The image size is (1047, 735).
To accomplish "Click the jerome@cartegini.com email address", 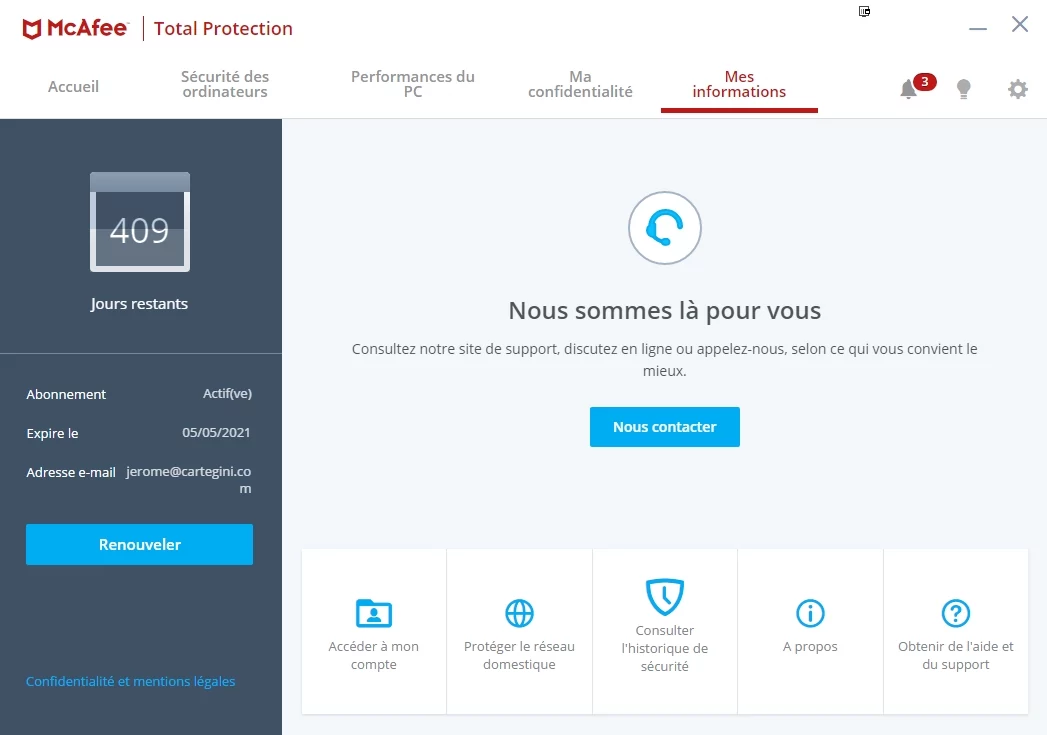I will 188,479.
